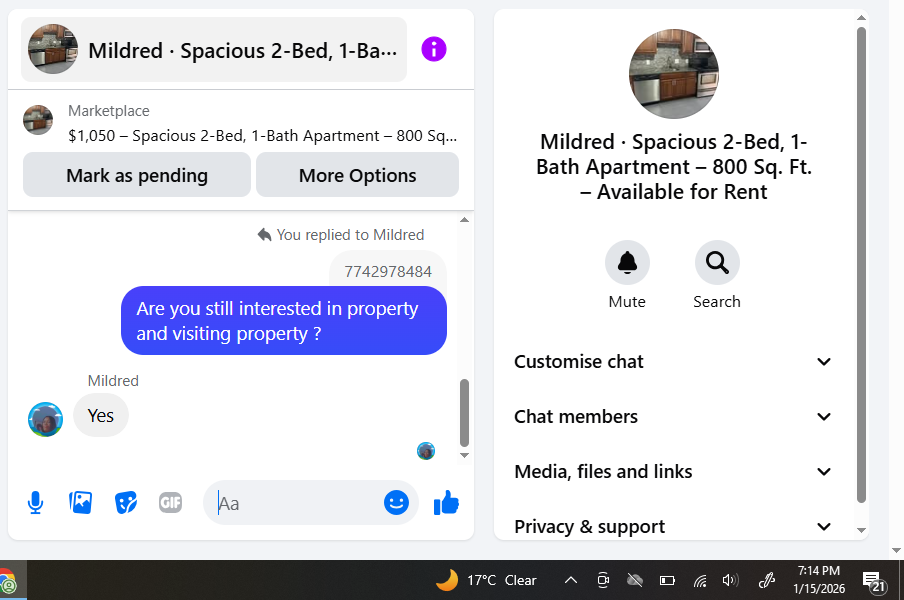Open the emoji smiley picker
The width and height of the screenshot is (904, 600).
397,503
